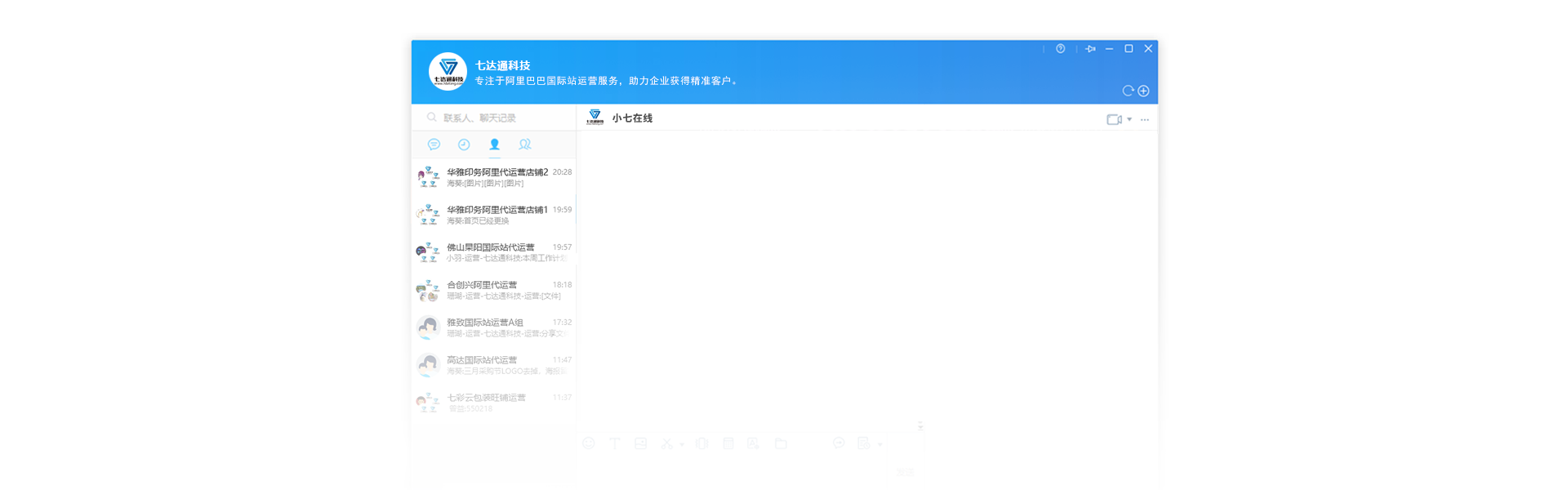Click the 18:18 timestamp
Screen dimensions: 1568x490
[x=562, y=285]
